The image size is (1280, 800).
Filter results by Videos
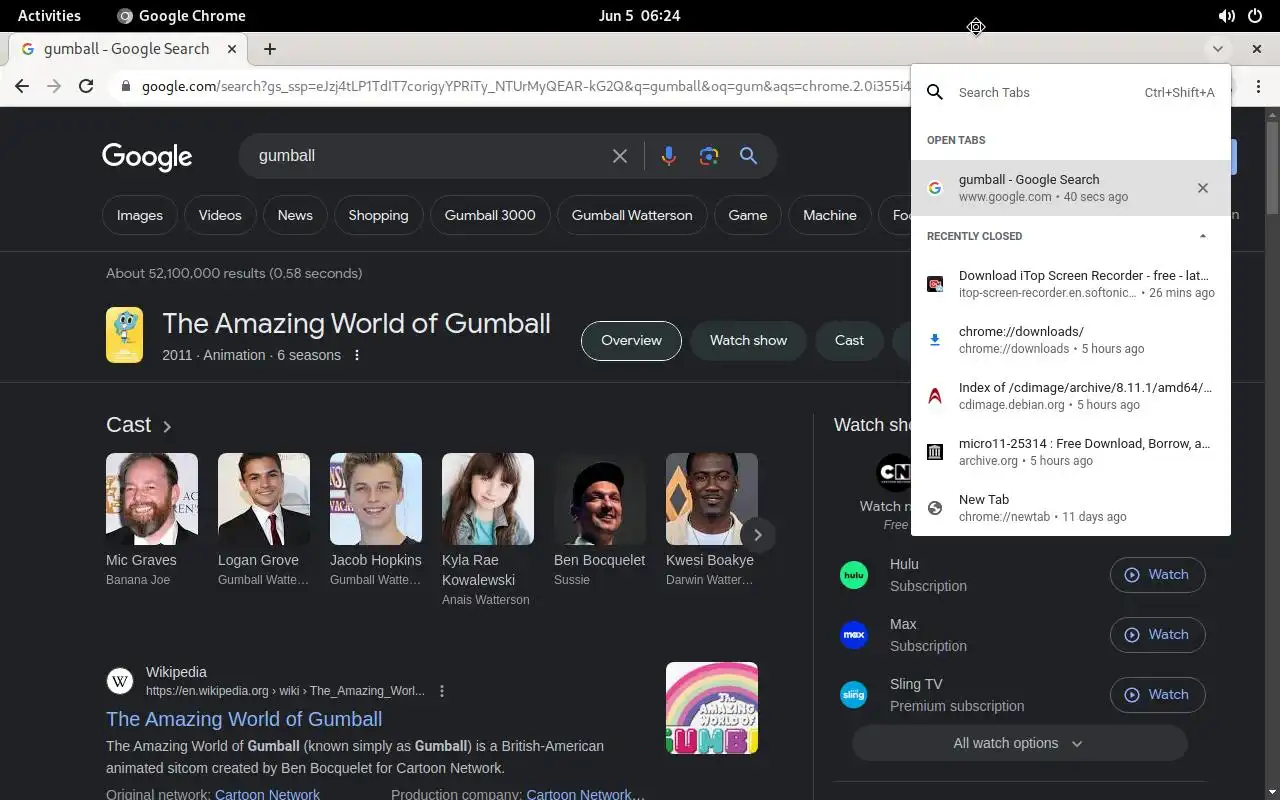tap(220, 215)
